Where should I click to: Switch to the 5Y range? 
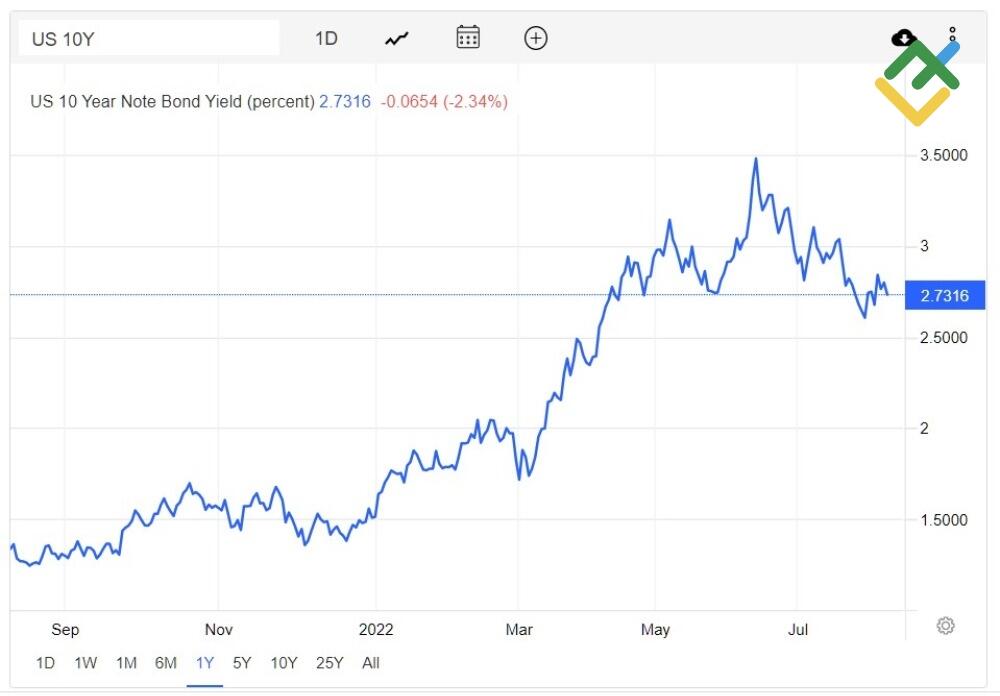point(240,663)
